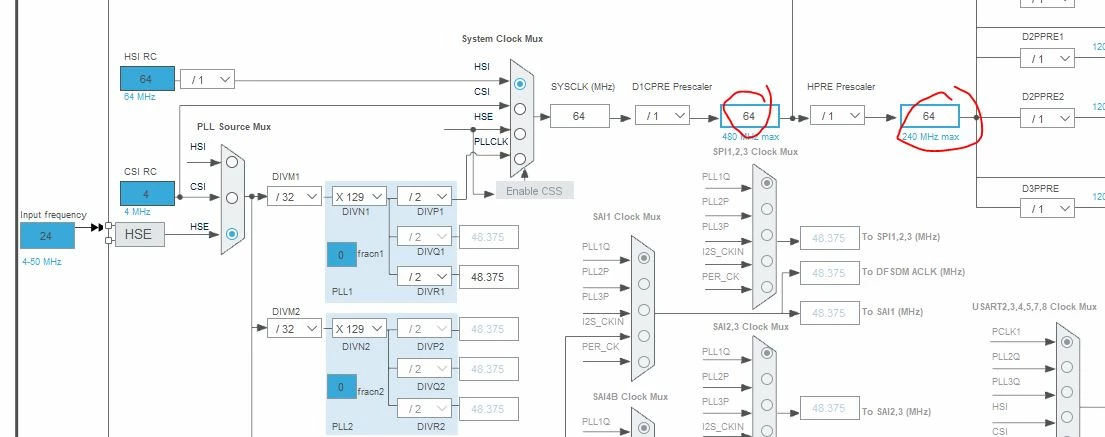
Task: Select I2S_CKIN in SAI1 Clock Mux
Action: tap(643, 336)
